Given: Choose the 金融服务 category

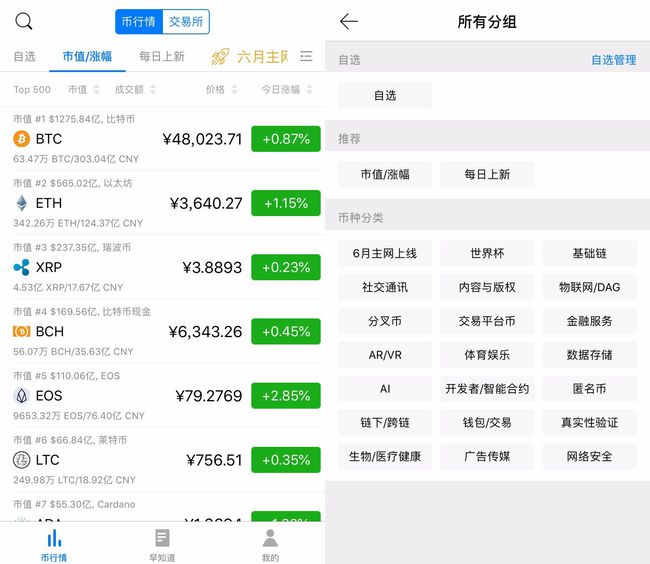Looking at the screenshot, I should pyautogui.click(x=589, y=321).
